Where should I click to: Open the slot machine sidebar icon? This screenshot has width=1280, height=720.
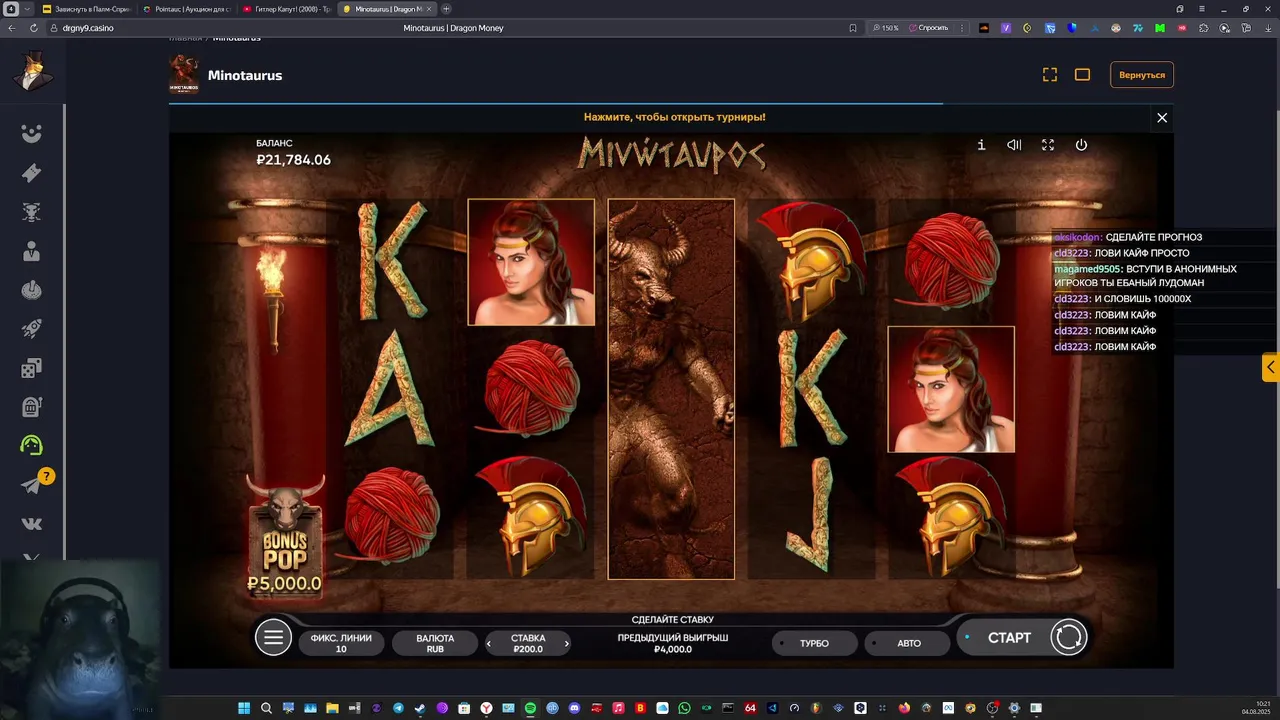32,407
